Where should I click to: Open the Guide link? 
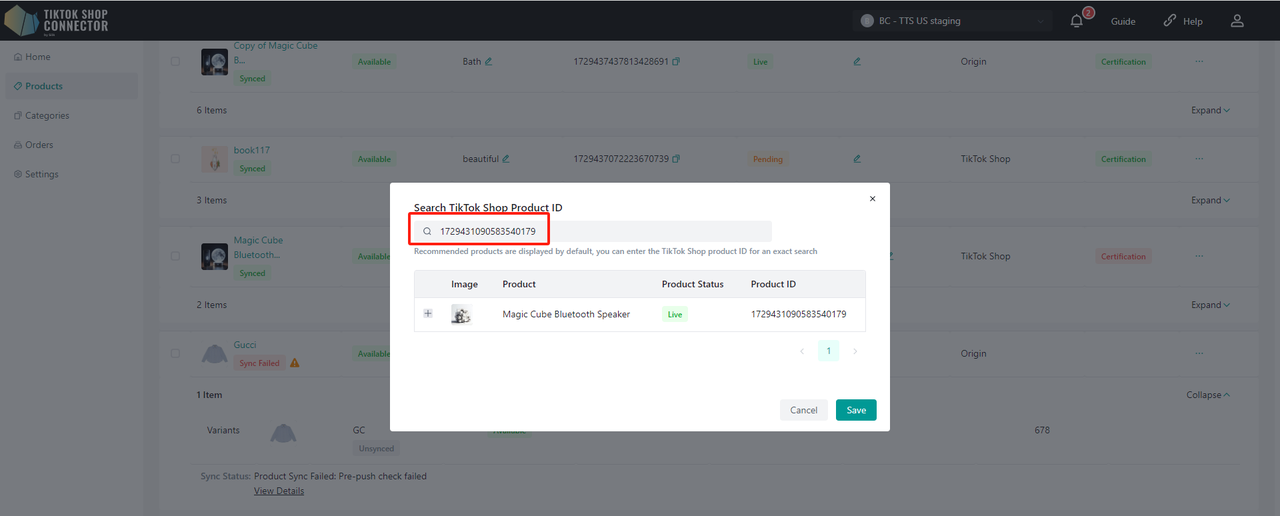[1123, 21]
